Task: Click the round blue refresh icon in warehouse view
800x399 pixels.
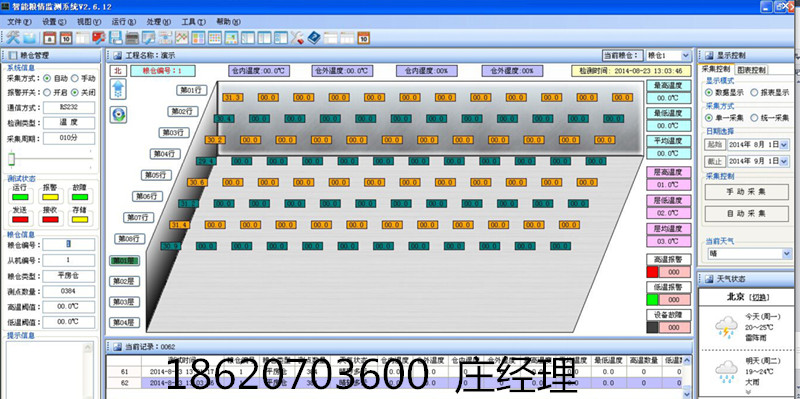Action: pos(118,115)
